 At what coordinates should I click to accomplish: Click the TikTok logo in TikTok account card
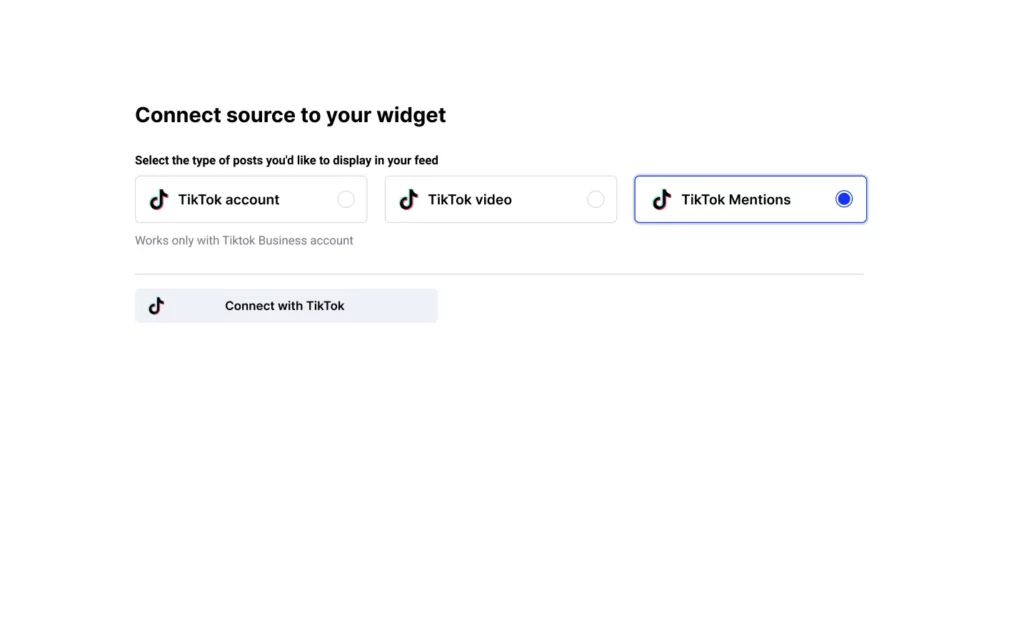pyautogui.click(x=159, y=200)
